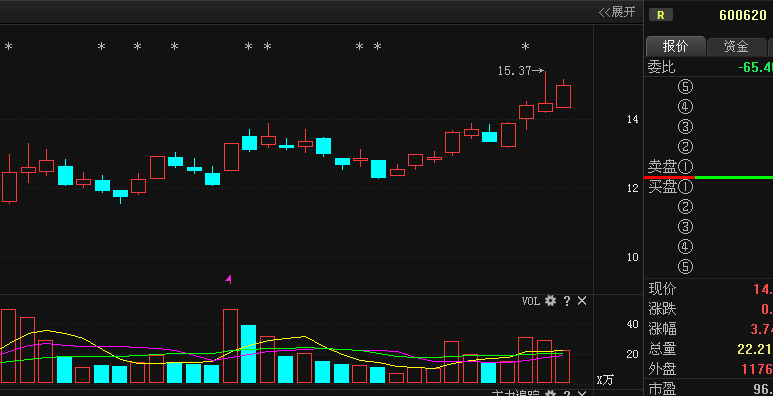Click the 1176 外盘 value
This screenshot has height=396, width=773.
click(x=757, y=369)
